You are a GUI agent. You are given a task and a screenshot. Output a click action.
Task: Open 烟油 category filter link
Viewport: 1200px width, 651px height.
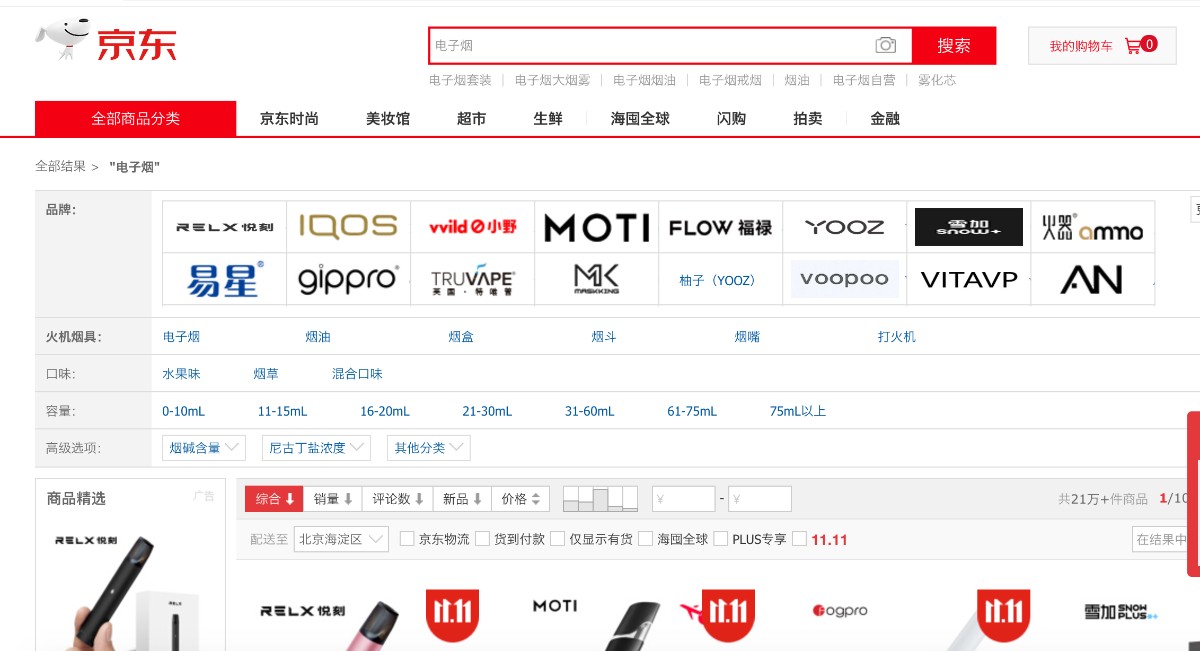(318, 337)
